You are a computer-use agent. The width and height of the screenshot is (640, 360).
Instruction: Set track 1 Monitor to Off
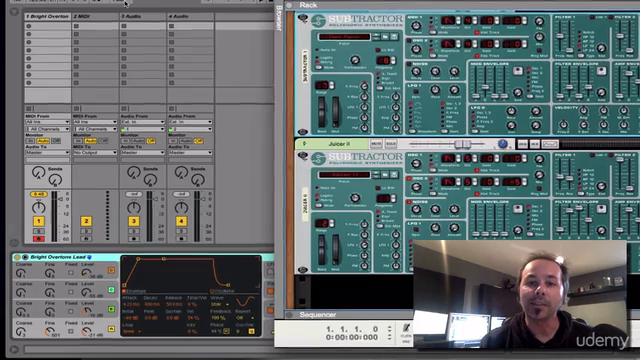56,141
